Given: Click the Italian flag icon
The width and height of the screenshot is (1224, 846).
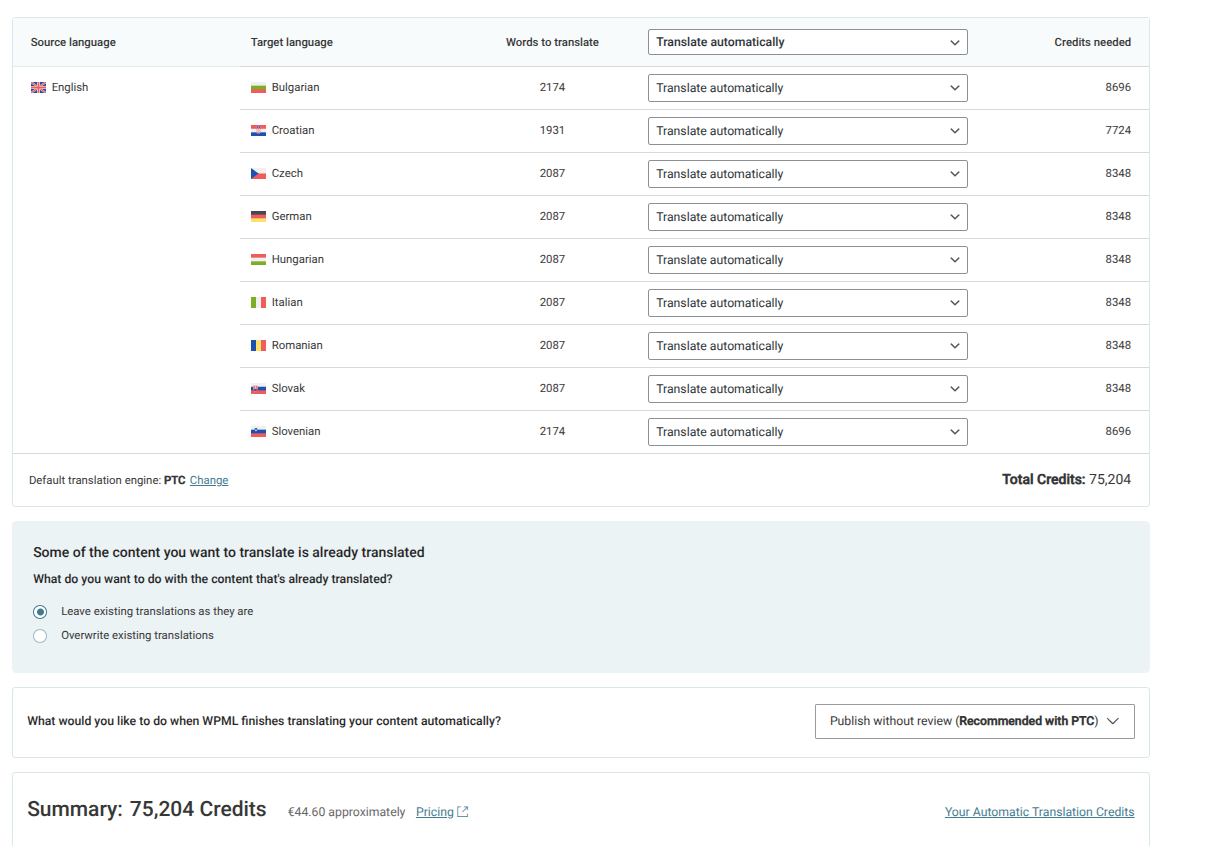Looking at the screenshot, I should coord(258,303).
